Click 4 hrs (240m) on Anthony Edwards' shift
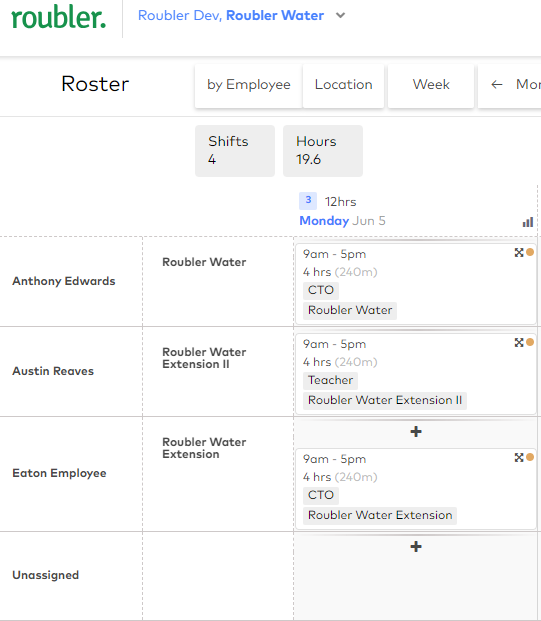The image size is (541, 621). pyautogui.click(x=340, y=272)
